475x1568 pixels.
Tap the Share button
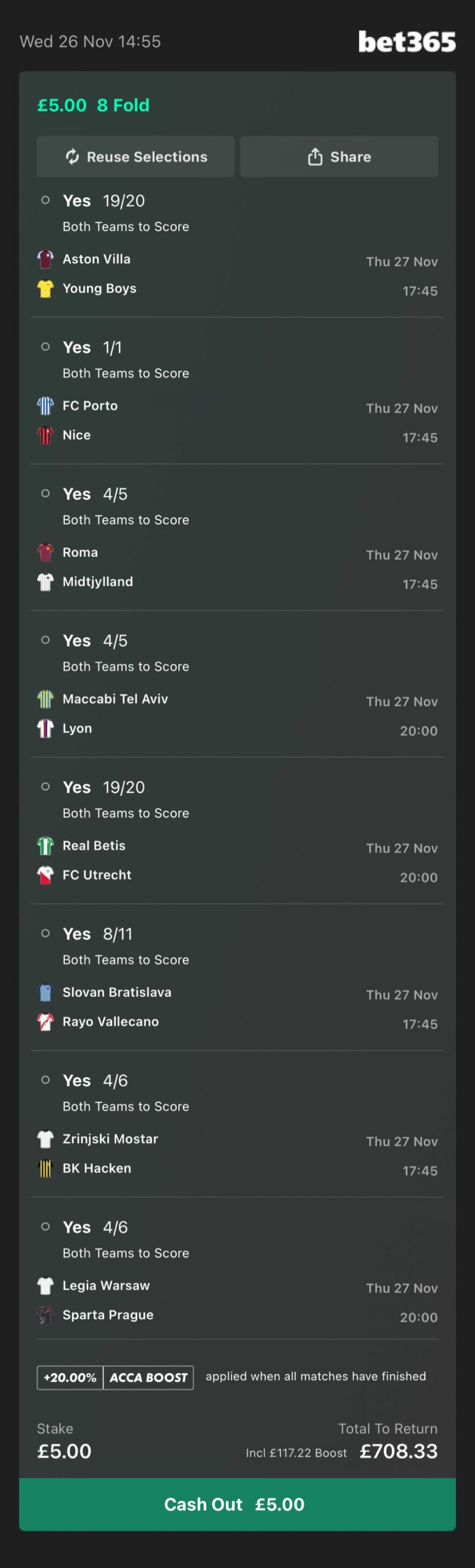coord(339,157)
